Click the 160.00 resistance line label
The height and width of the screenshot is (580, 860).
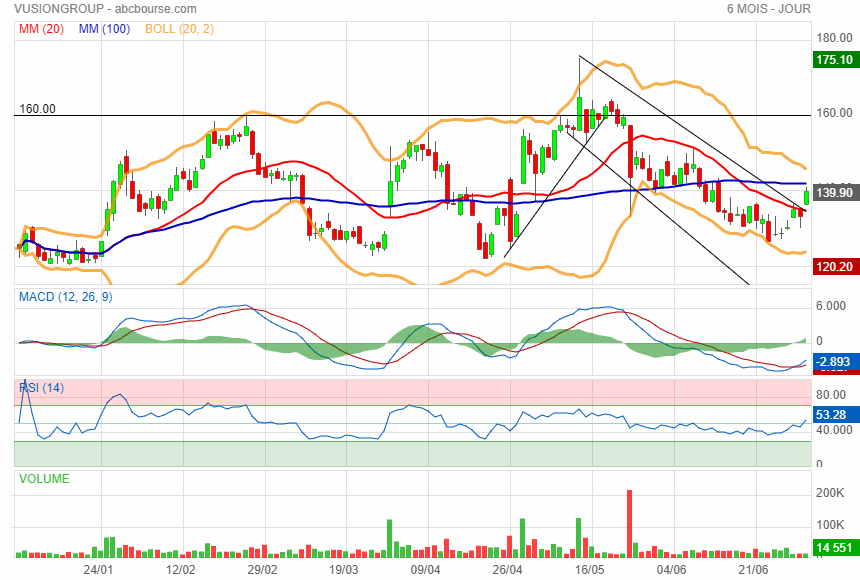pos(37,109)
